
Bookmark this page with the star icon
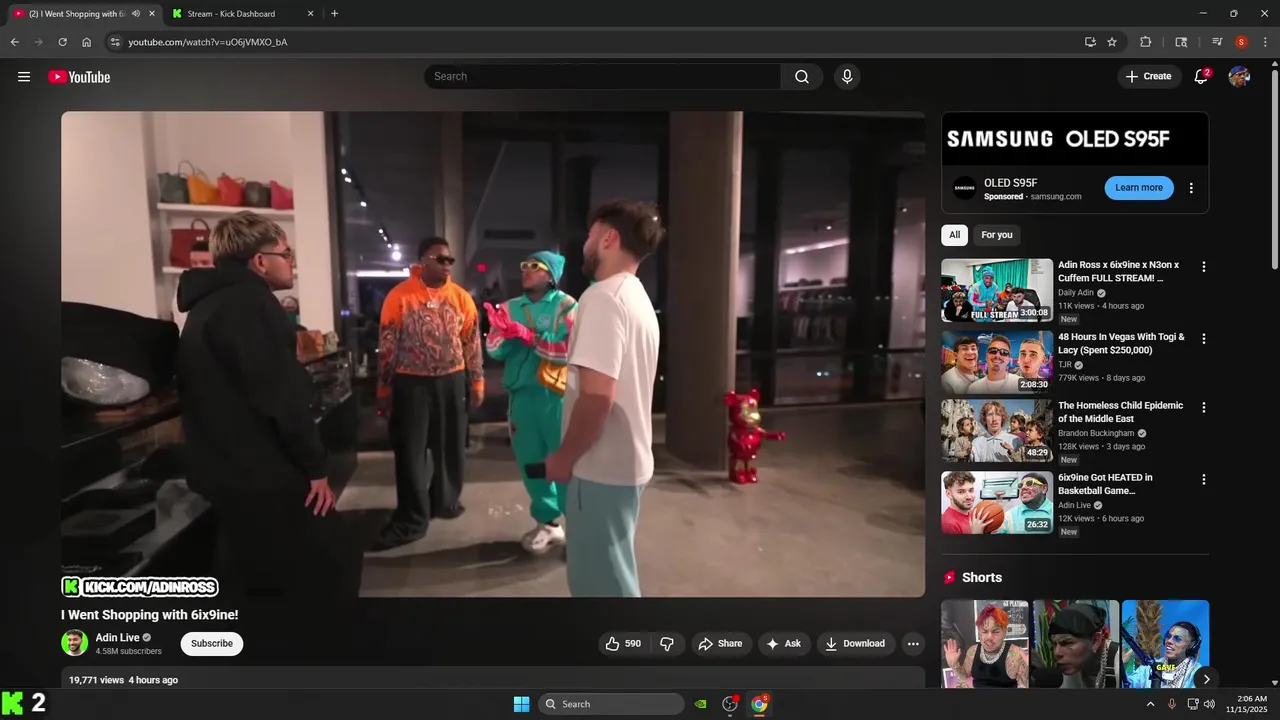coord(1112,42)
